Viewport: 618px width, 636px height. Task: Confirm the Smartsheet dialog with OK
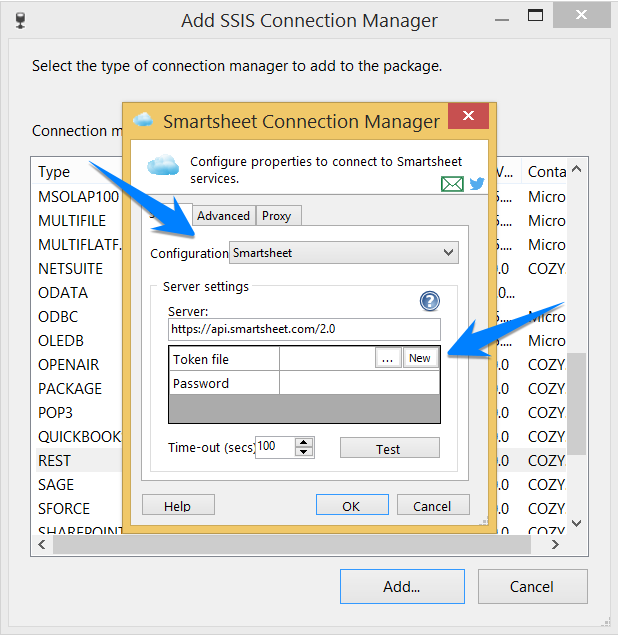(352, 505)
